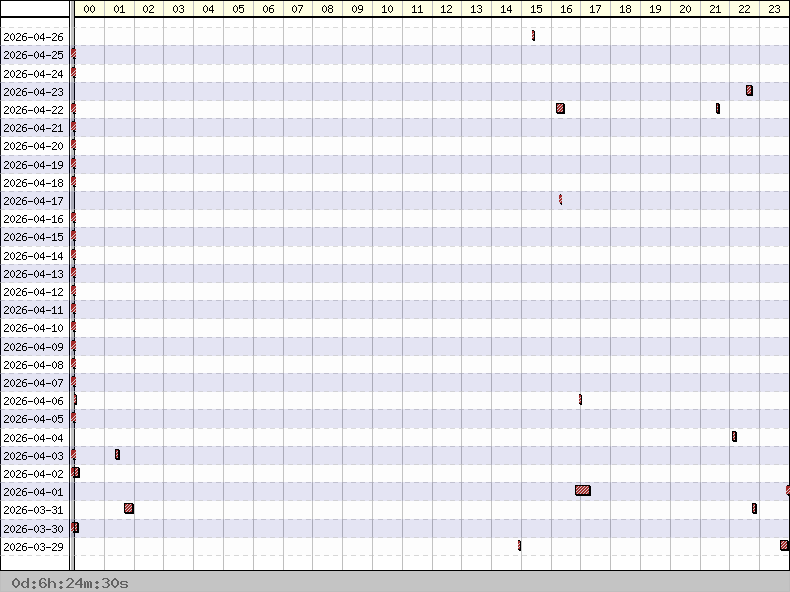The height and width of the screenshot is (592, 790).
Task: Select the 2026-04-03 marker at hour 01
Action: pos(117,454)
